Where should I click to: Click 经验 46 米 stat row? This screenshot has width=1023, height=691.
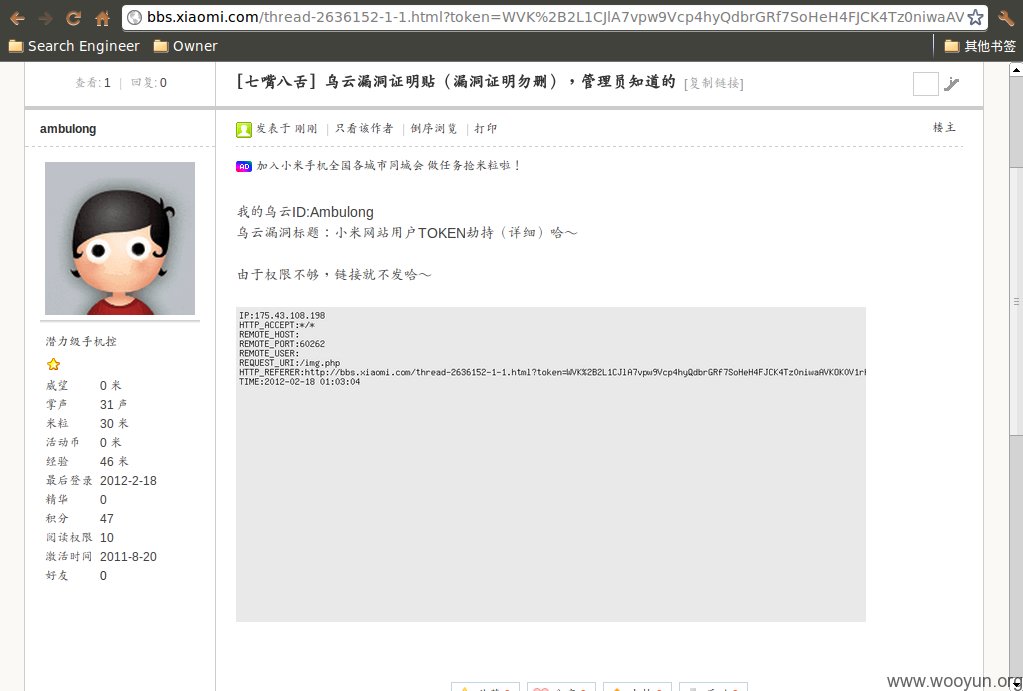point(86,462)
